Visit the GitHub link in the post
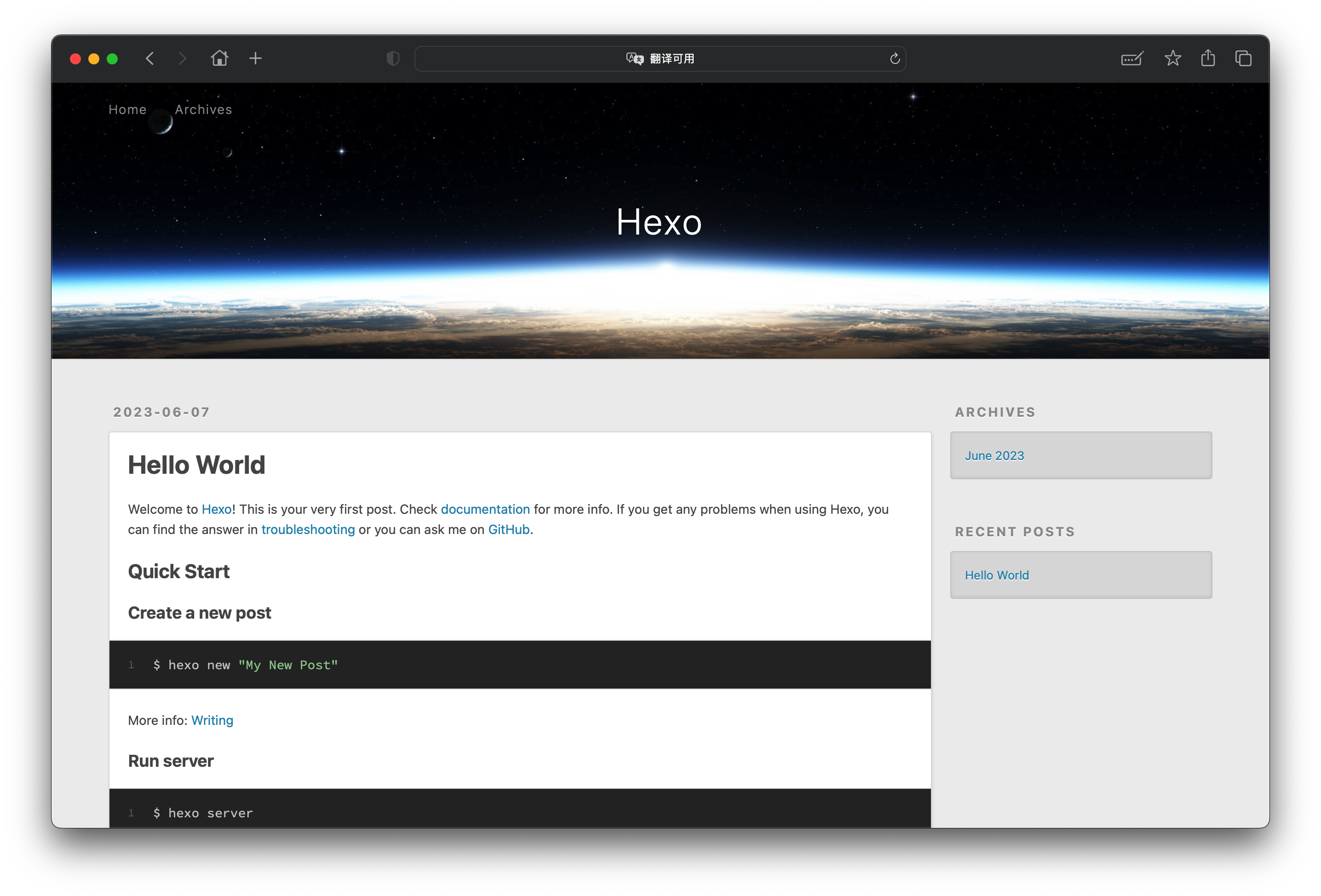This screenshot has width=1321, height=896. pyautogui.click(x=509, y=530)
